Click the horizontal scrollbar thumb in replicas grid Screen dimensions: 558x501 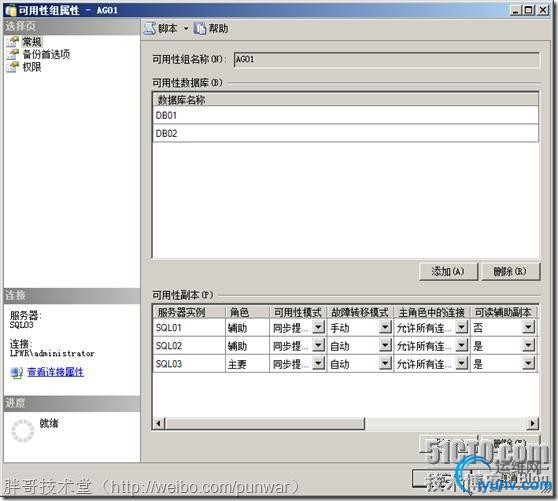pos(265,423)
